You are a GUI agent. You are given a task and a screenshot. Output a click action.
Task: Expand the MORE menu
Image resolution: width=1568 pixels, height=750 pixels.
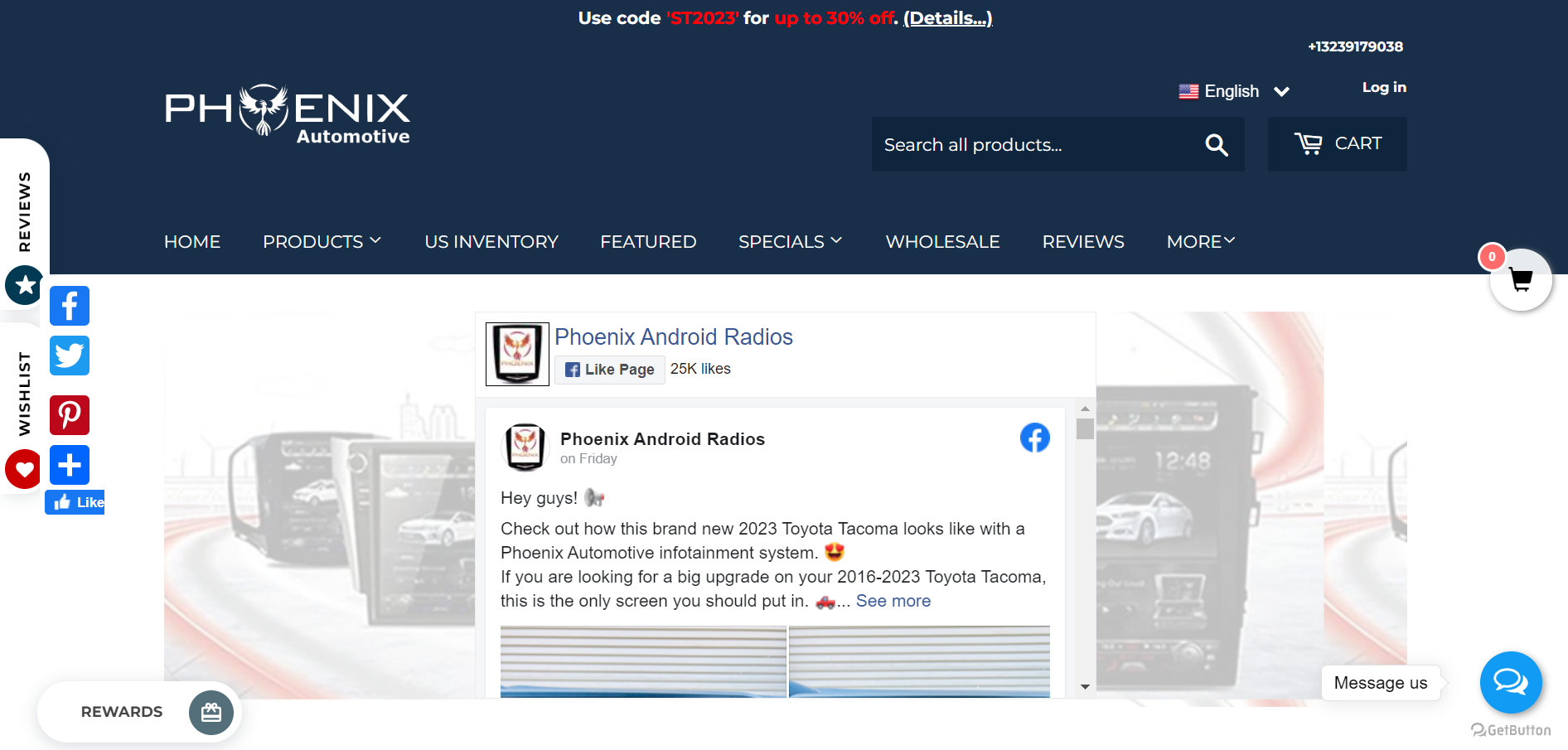coord(1201,242)
